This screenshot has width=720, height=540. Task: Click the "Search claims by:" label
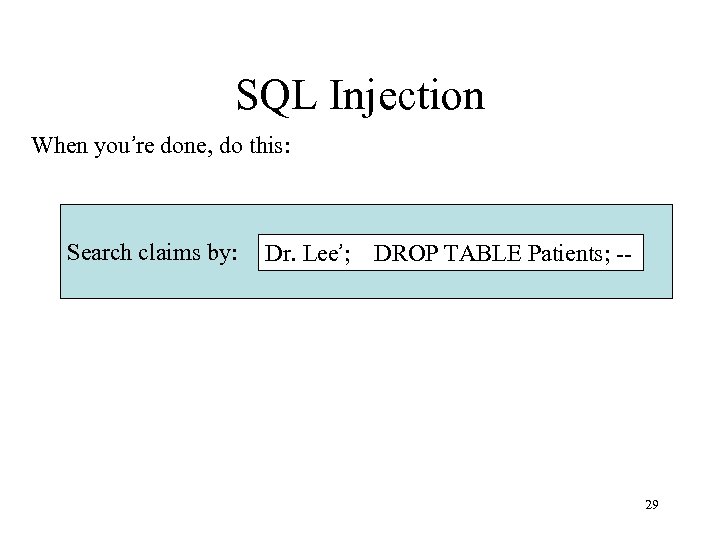[152, 252]
